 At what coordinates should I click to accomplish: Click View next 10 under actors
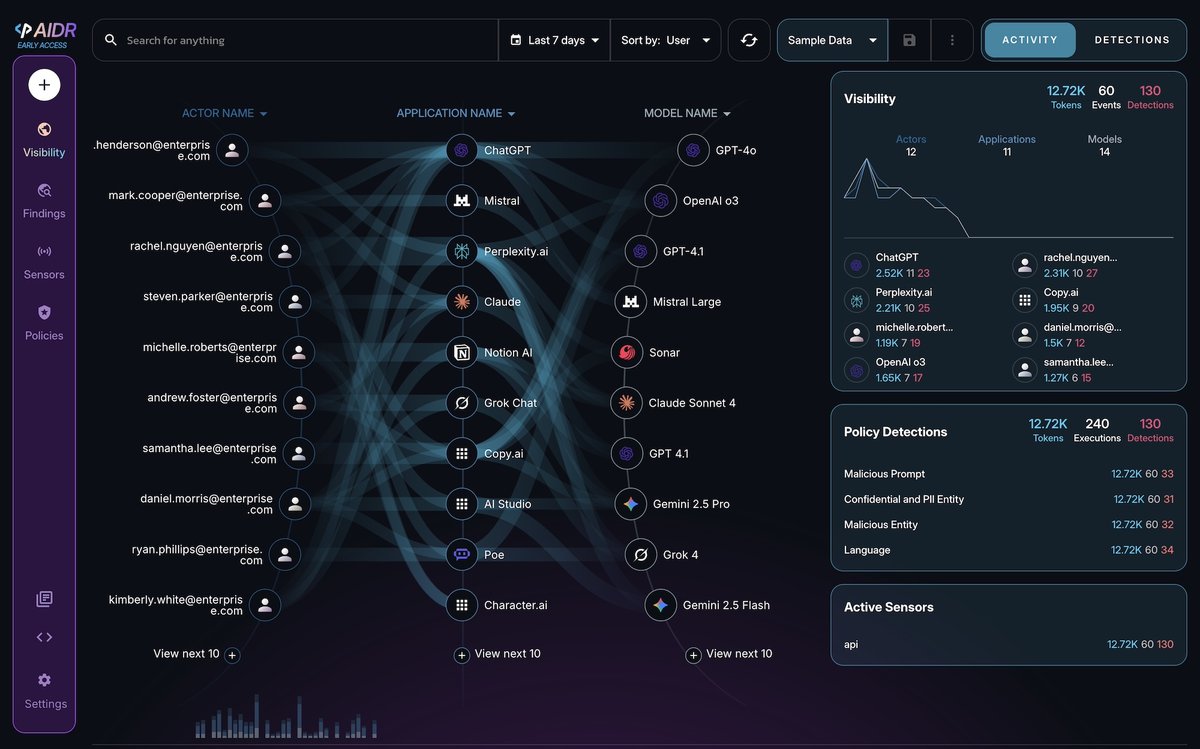pyautogui.click(x=196, y=654)
